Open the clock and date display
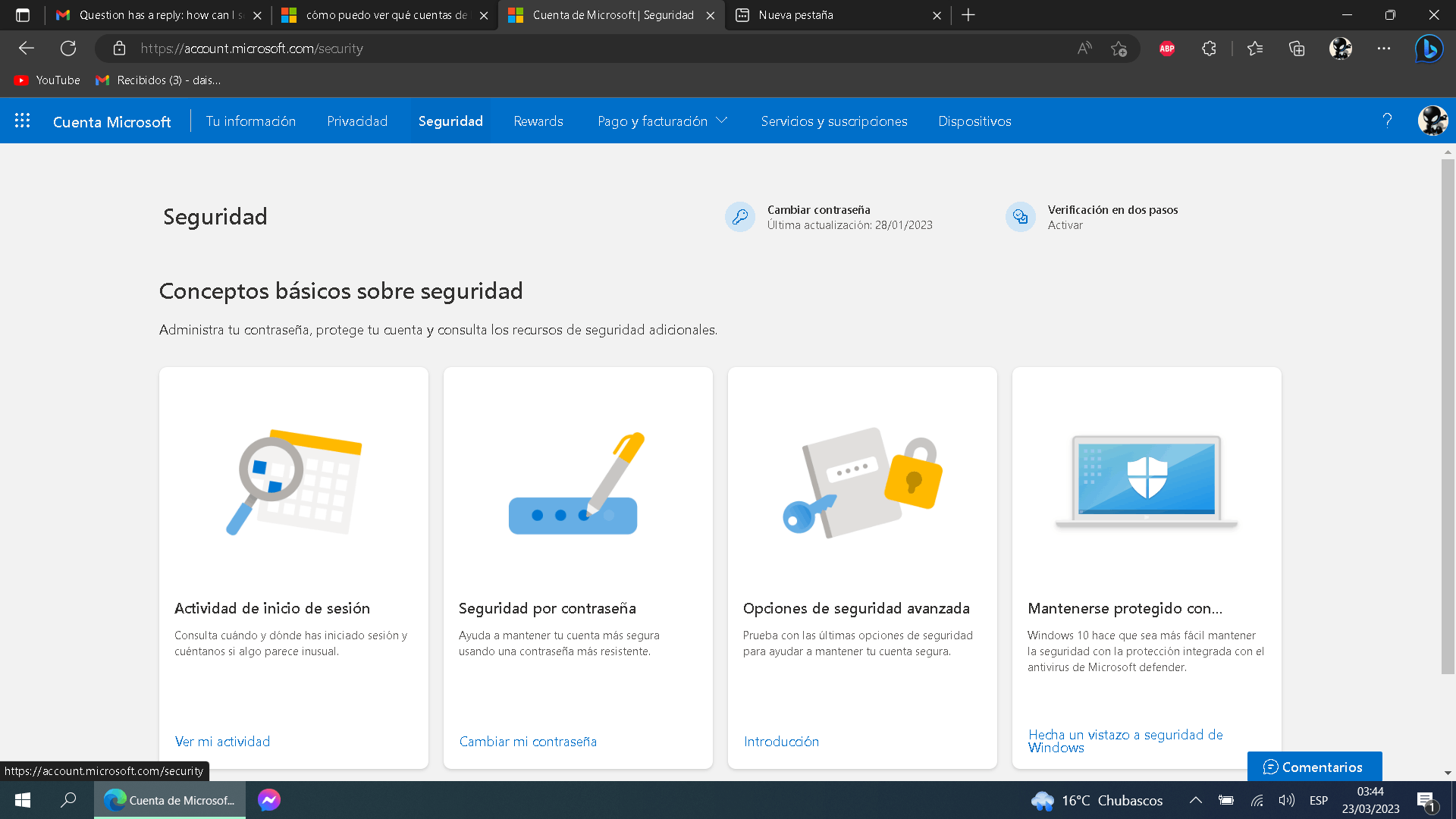 (1370, 800)
